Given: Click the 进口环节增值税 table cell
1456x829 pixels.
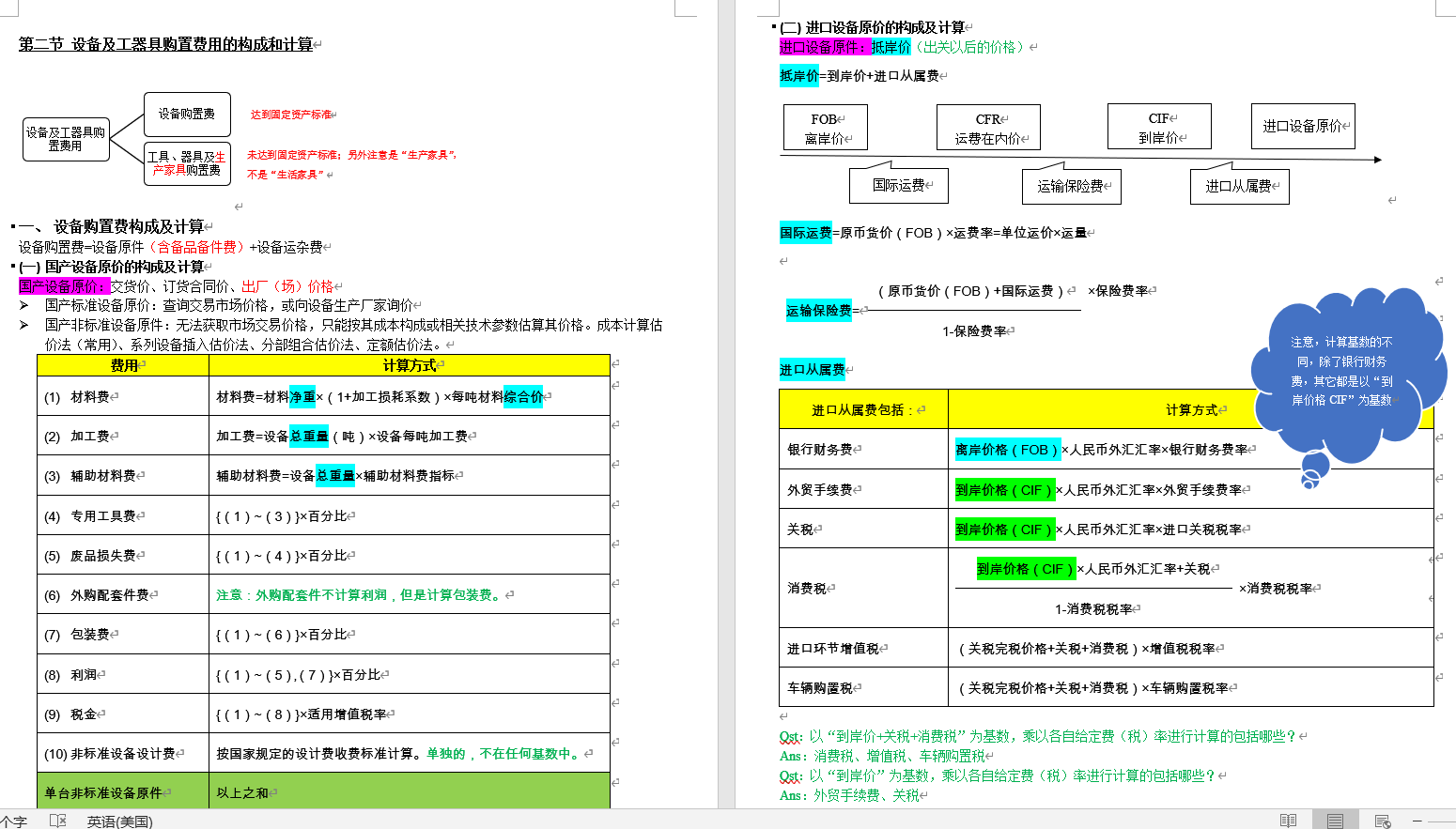Looking at the screenshot, I should (863, 648).
